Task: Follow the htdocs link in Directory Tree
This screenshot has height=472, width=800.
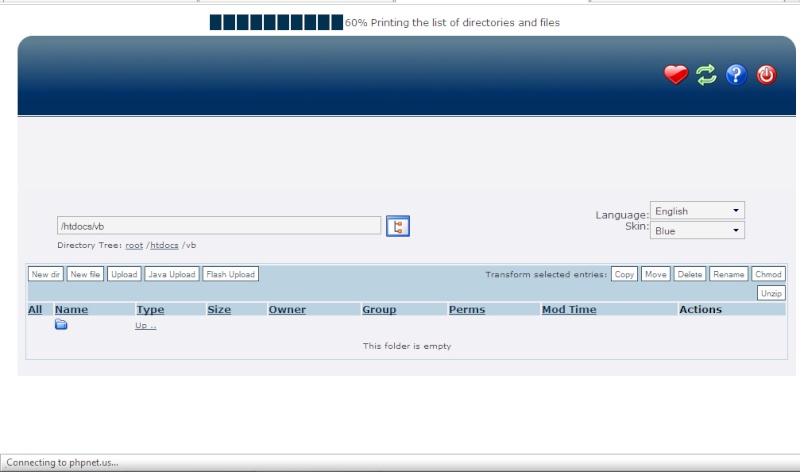Action: click(x=165, y=245)
